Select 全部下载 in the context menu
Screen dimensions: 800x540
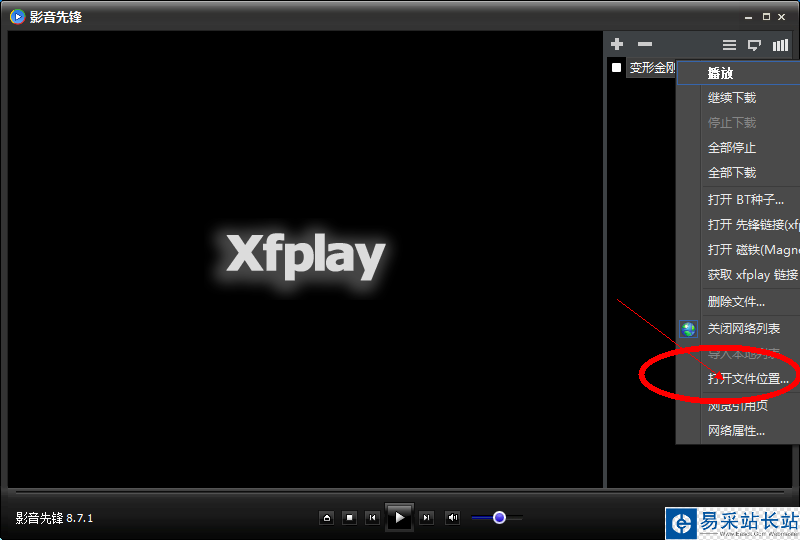click(738, 173)
